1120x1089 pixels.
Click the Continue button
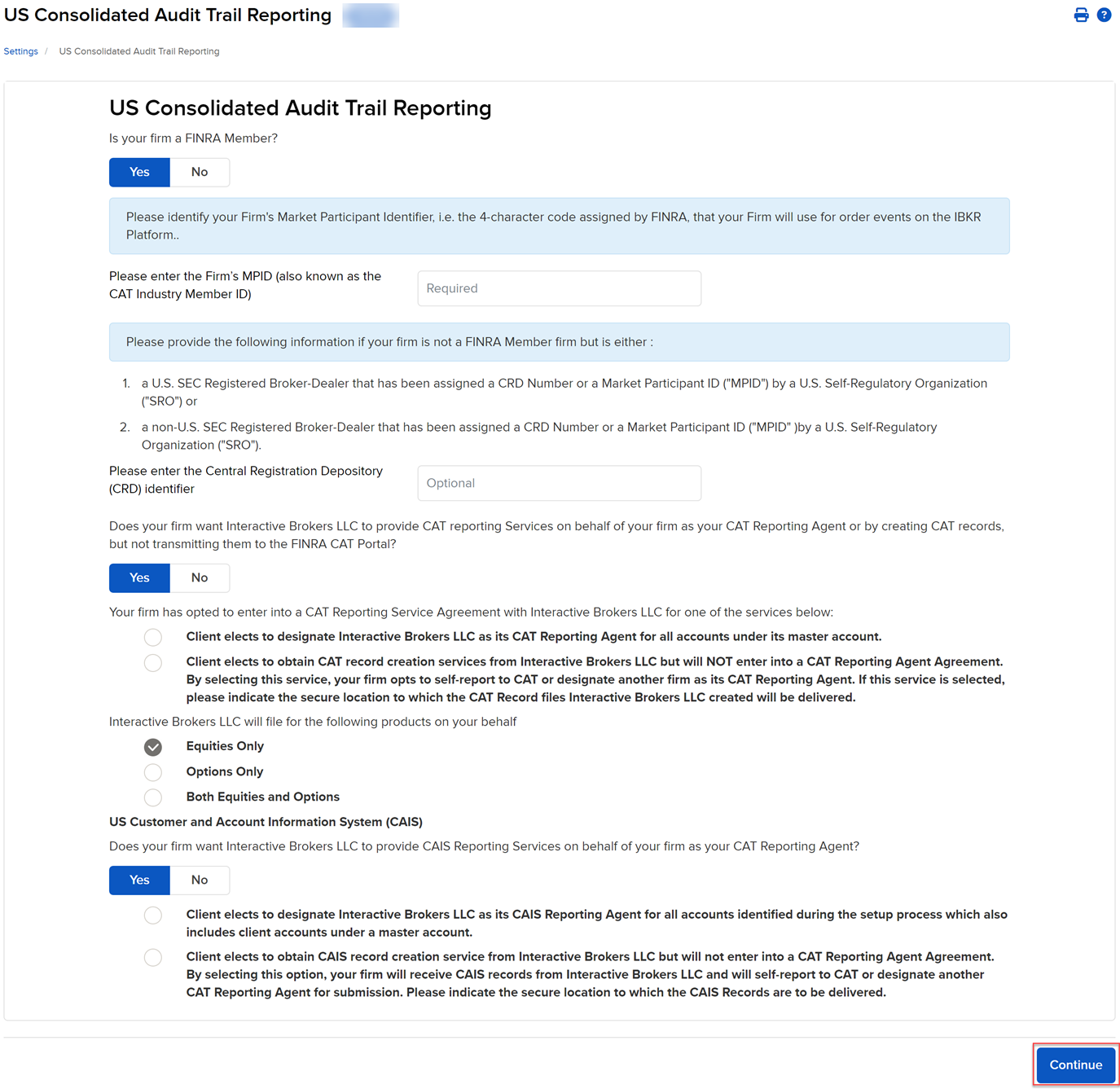click(1074, 1065)
